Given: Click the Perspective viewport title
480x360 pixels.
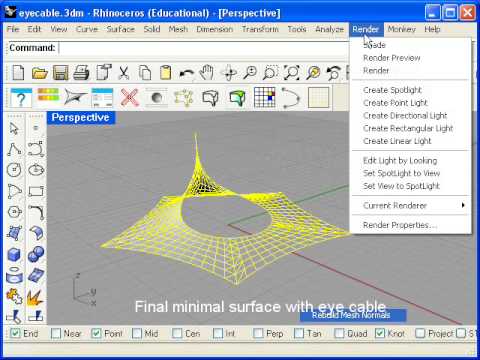Looking at the screenshot, I should [81, 117].
